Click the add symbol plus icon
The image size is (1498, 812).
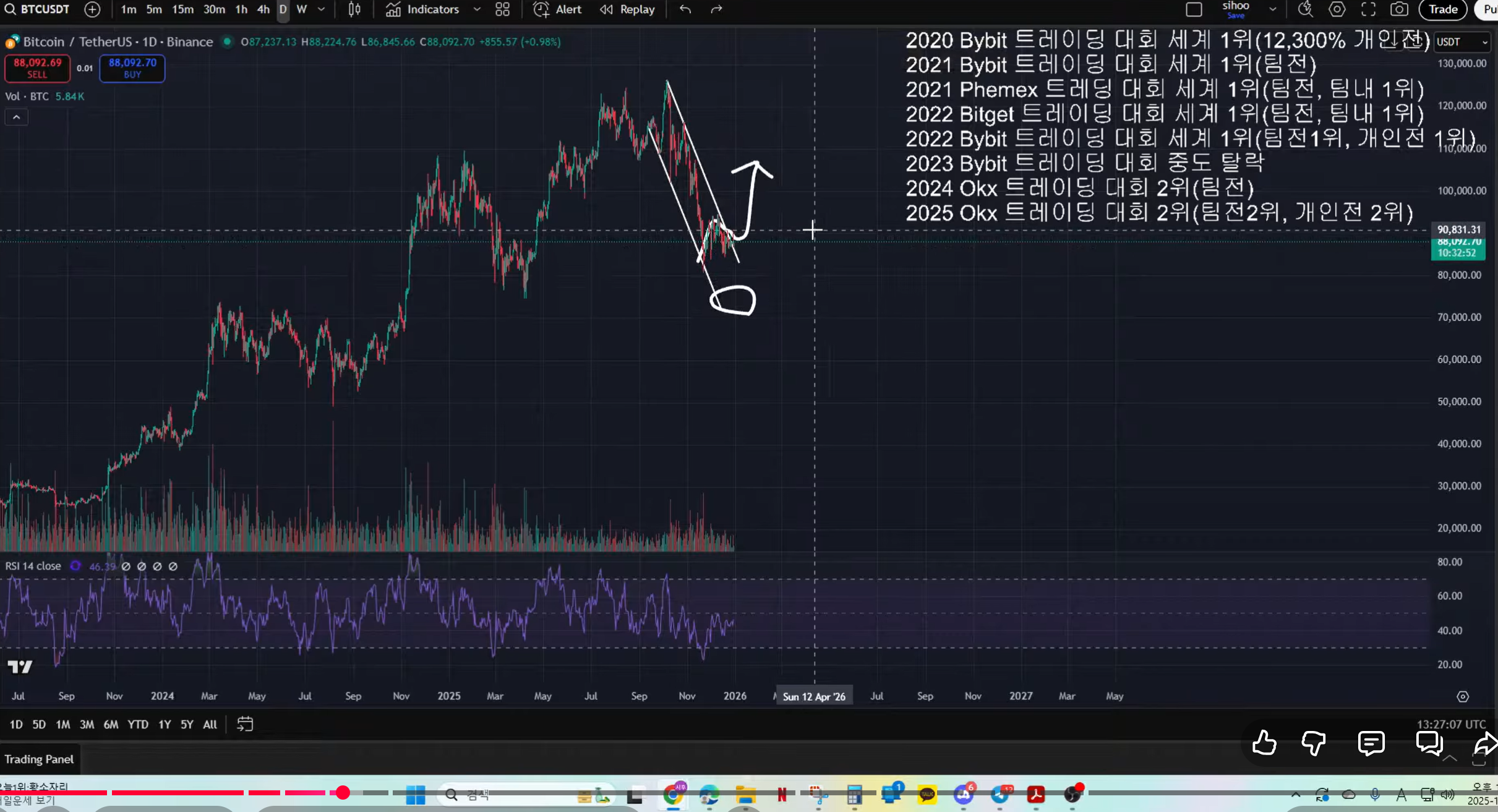tap(92, 9)
